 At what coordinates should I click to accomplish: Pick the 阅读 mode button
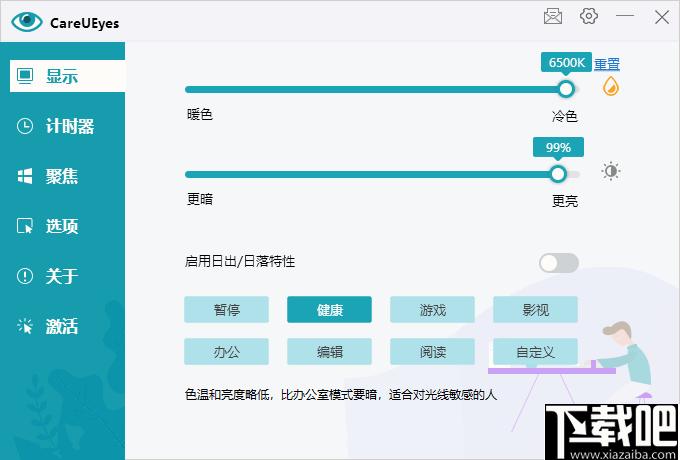[432, 352]
